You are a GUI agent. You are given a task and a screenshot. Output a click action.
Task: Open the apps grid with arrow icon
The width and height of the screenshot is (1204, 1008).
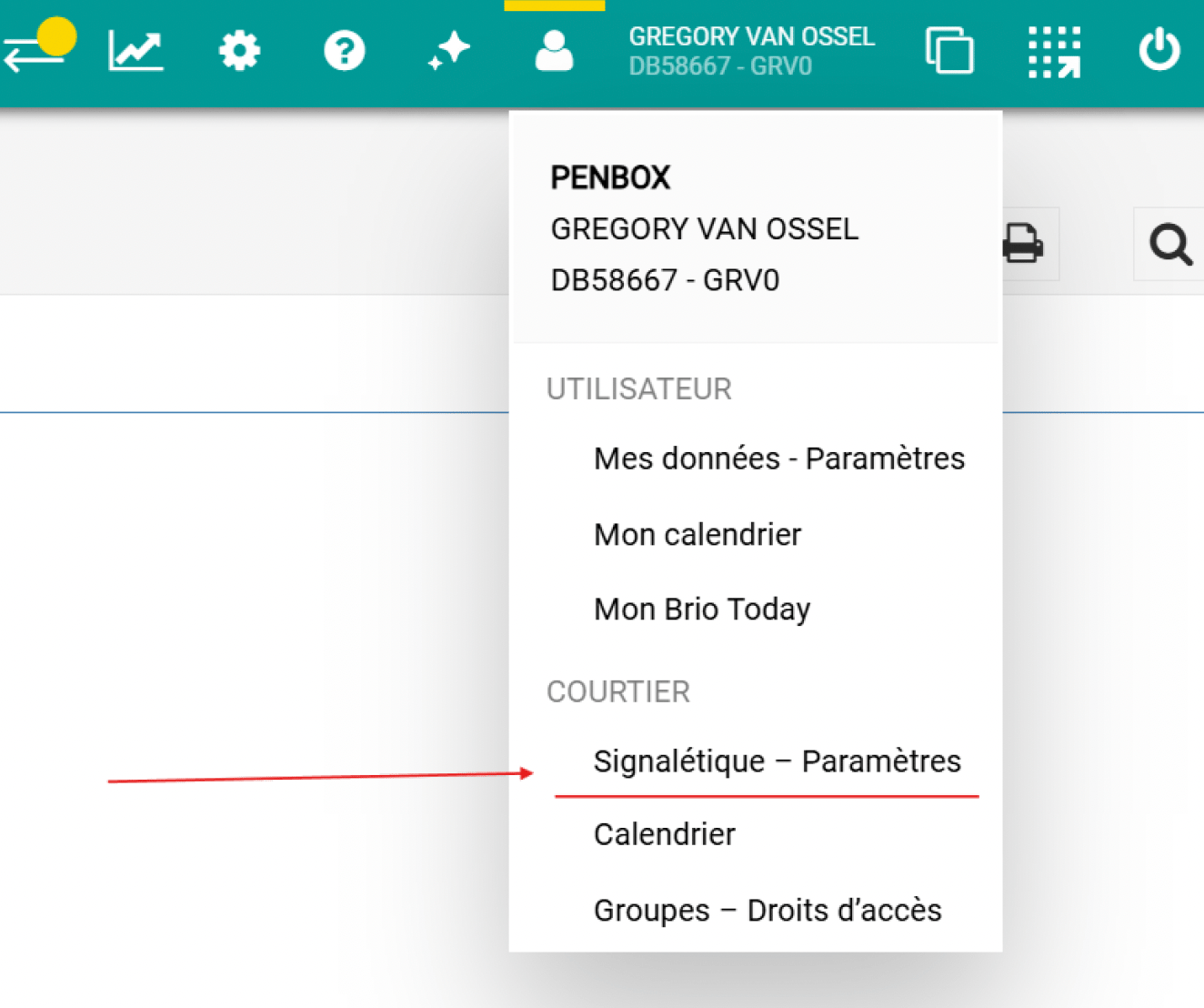1055,52
